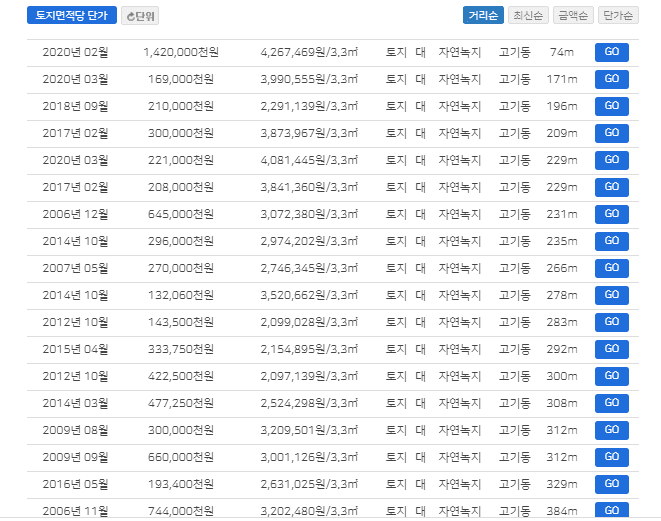Open GO for the 231m row
The height and width of the screenshot is (521, 661).
[612, 214]
